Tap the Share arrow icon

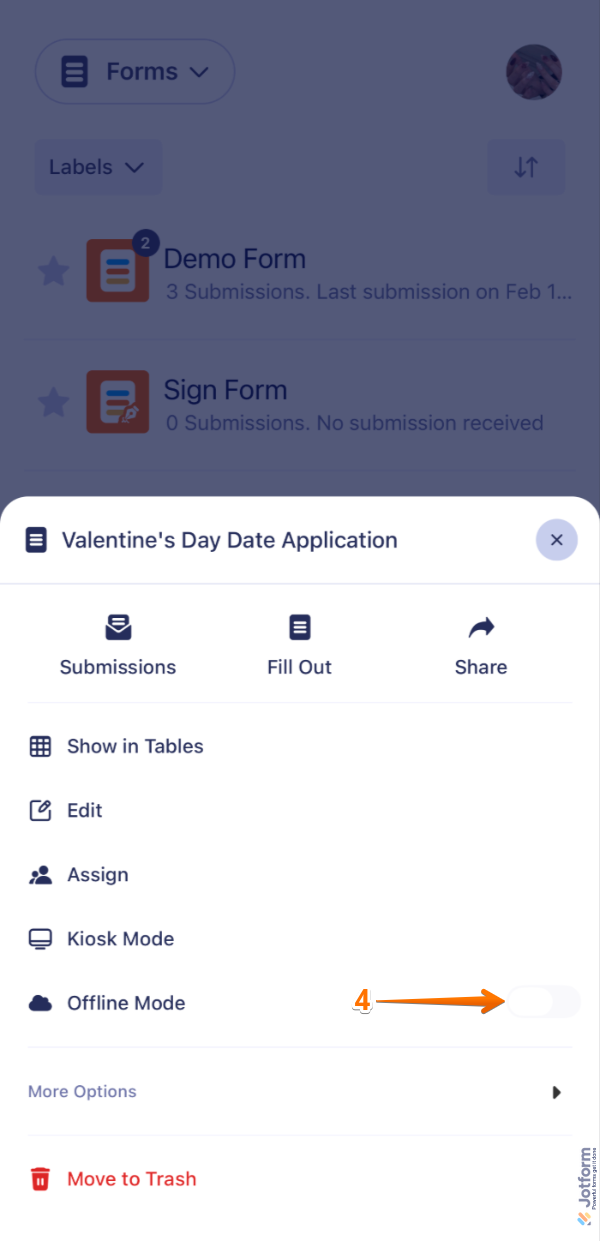point(481,627)
